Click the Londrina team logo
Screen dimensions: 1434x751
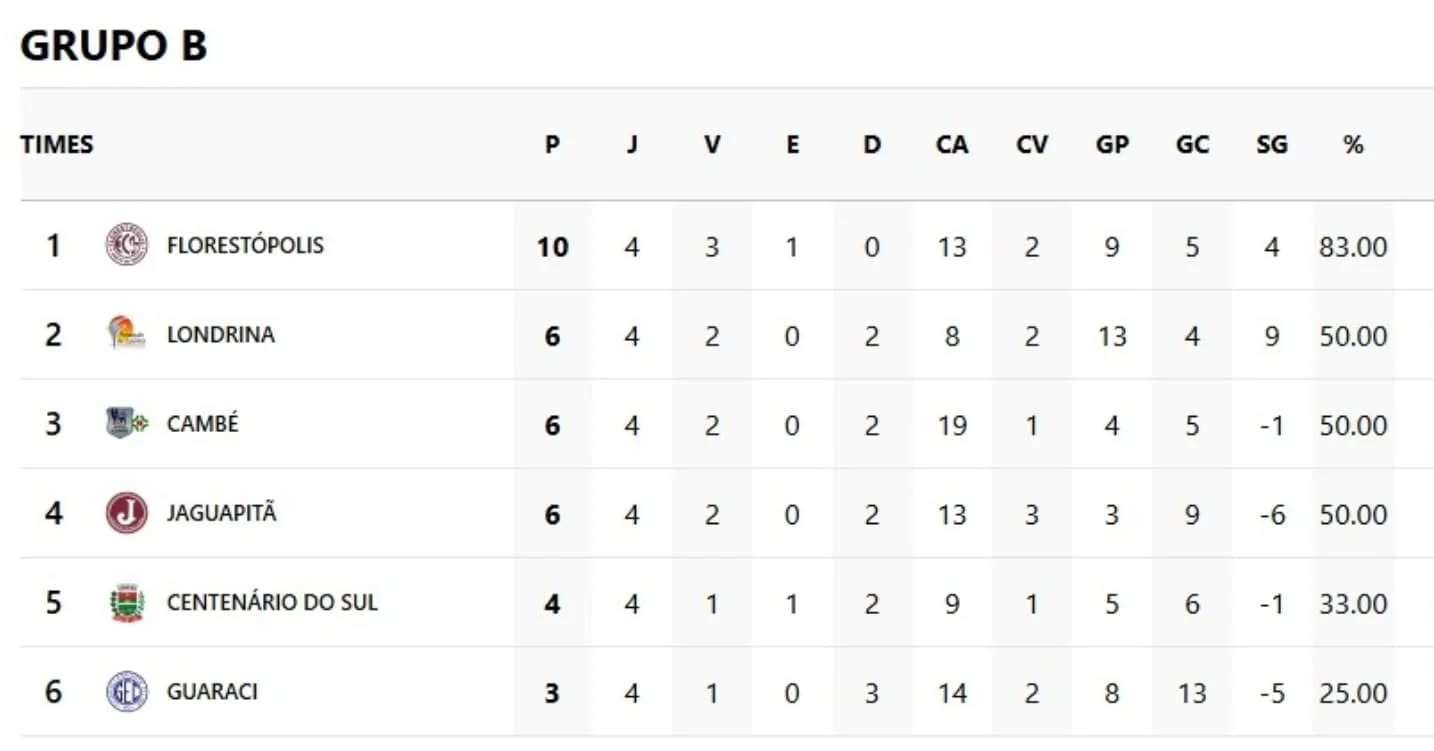pyautogui.click(x=127, y=334)
